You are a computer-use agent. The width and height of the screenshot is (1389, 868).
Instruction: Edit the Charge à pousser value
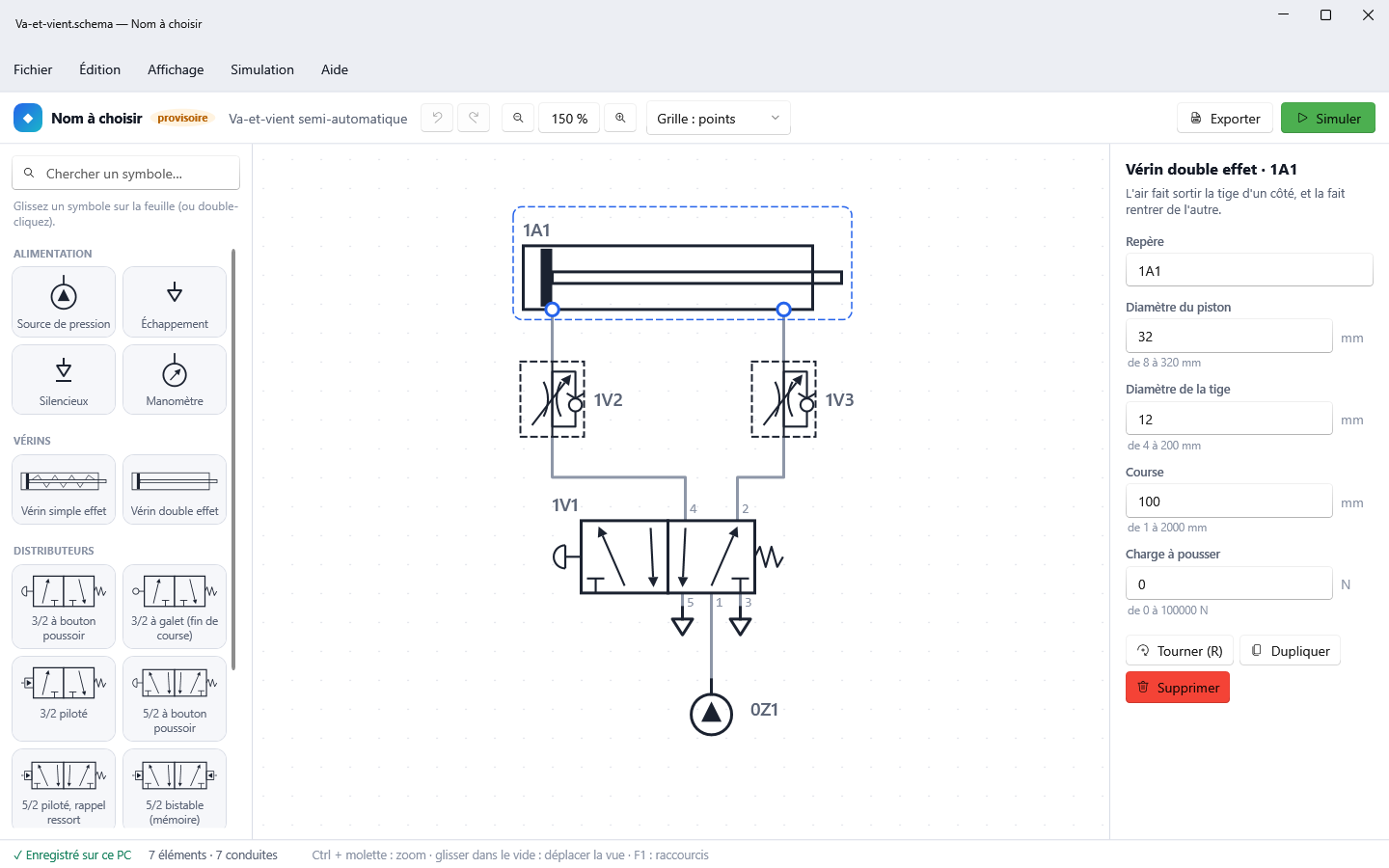point(1229,583)
